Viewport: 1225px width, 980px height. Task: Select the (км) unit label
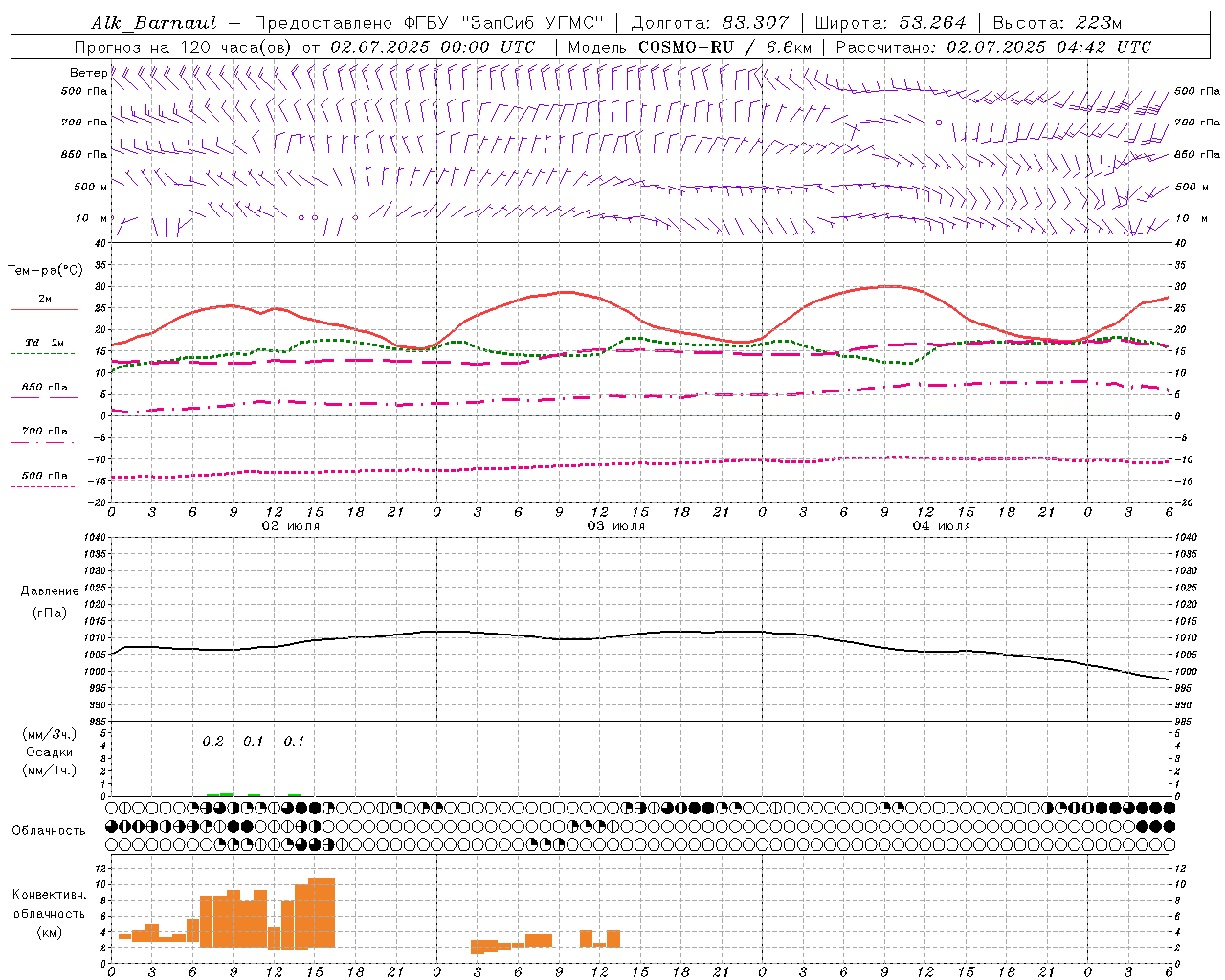[50, 931]
